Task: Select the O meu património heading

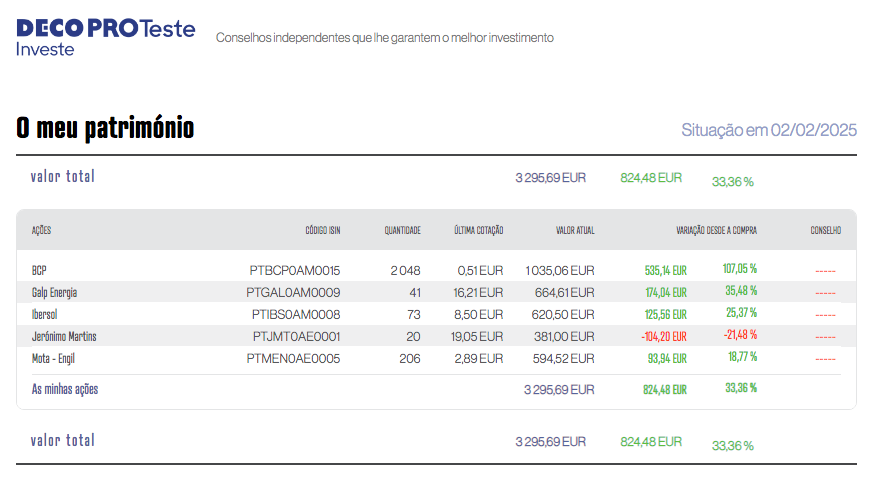Action: (x=105, y=129)
